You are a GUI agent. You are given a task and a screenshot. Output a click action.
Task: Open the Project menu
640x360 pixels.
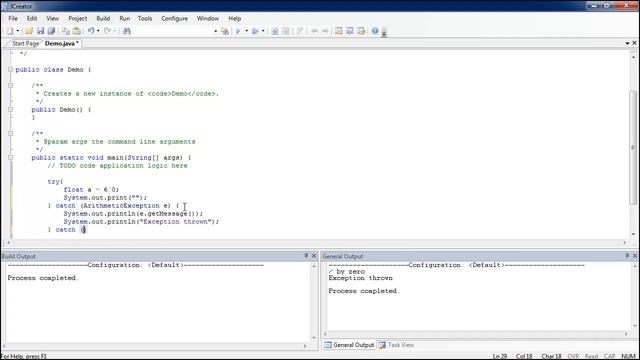(78, 18)
